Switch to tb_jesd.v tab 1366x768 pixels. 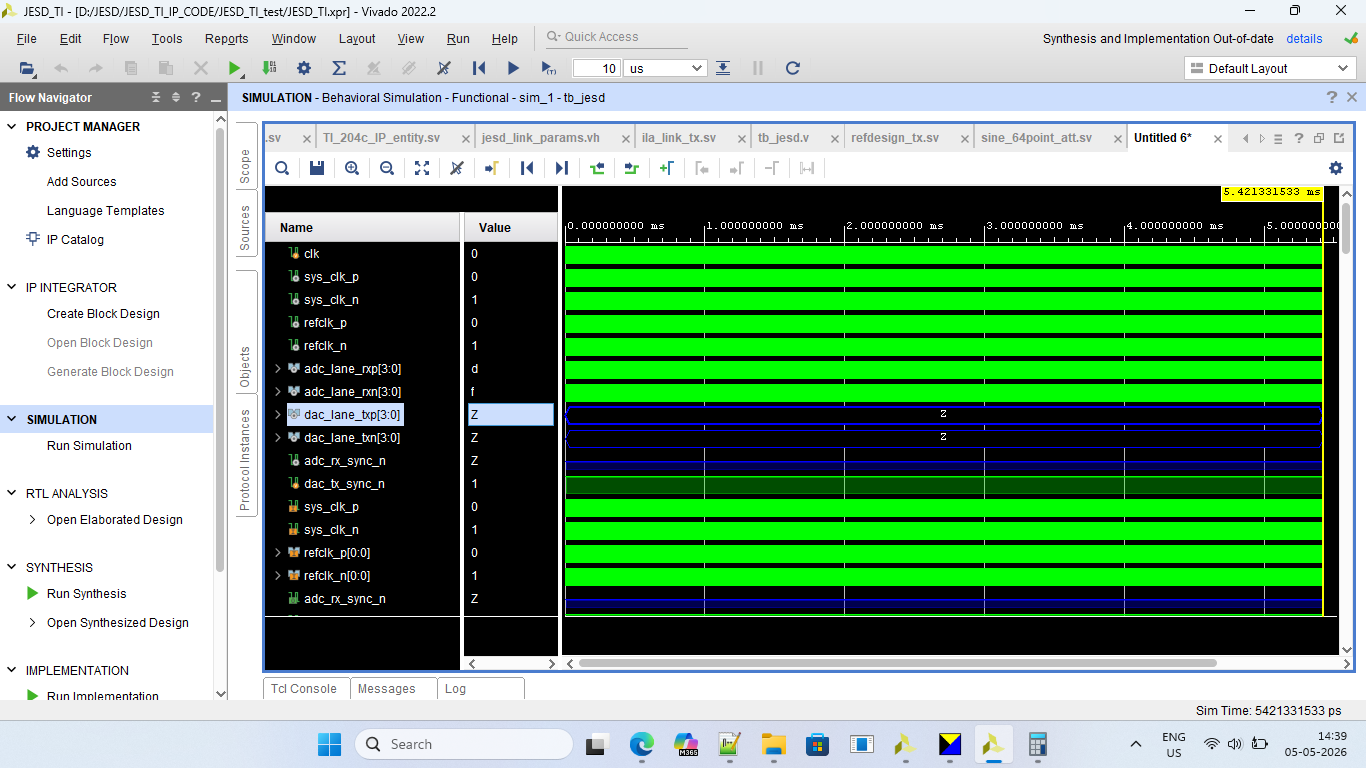(783, 138)
